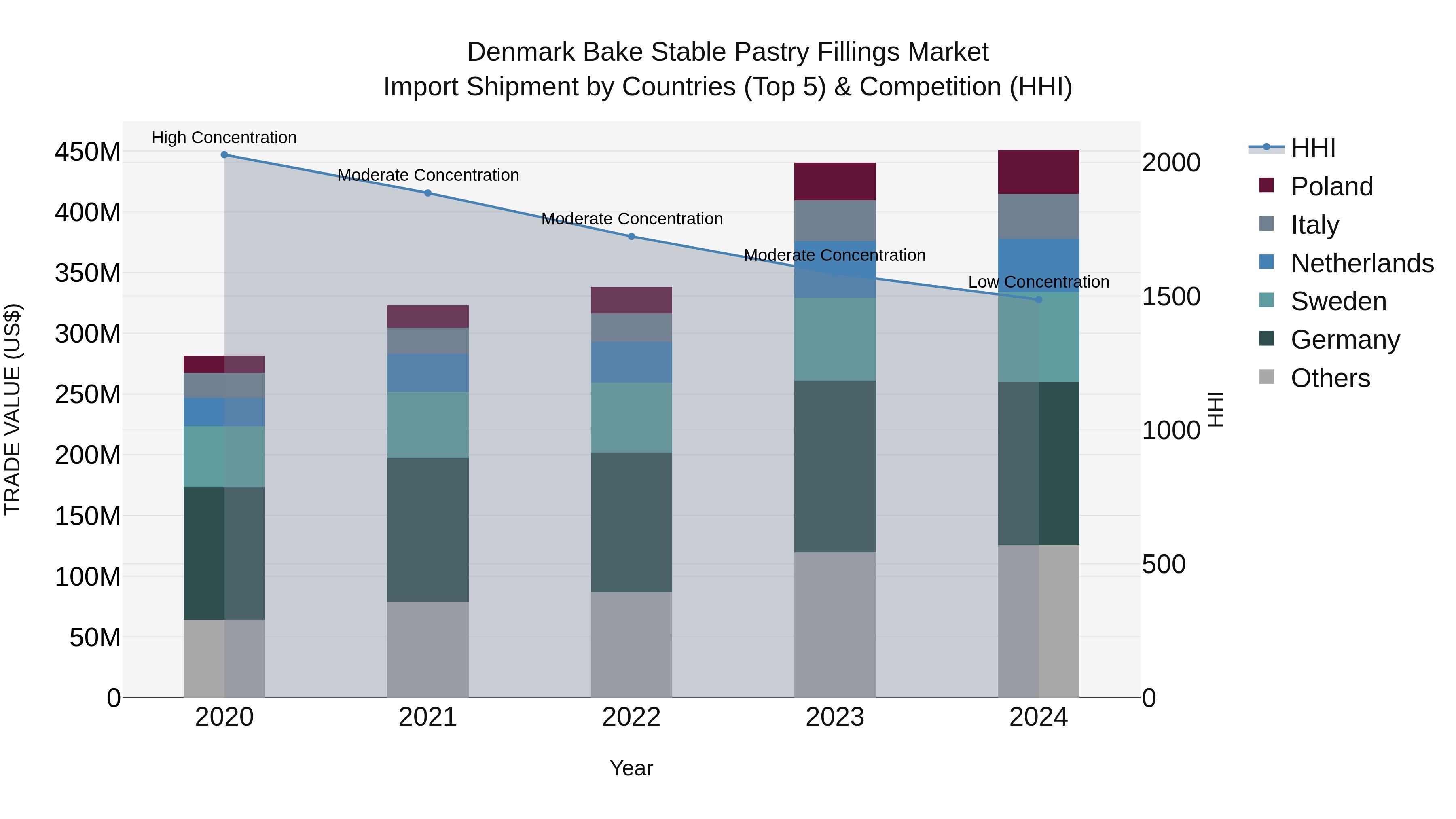Click the 2000 HHI axis tick
The image size is (1456, 819).
(x=1171, y=163)
